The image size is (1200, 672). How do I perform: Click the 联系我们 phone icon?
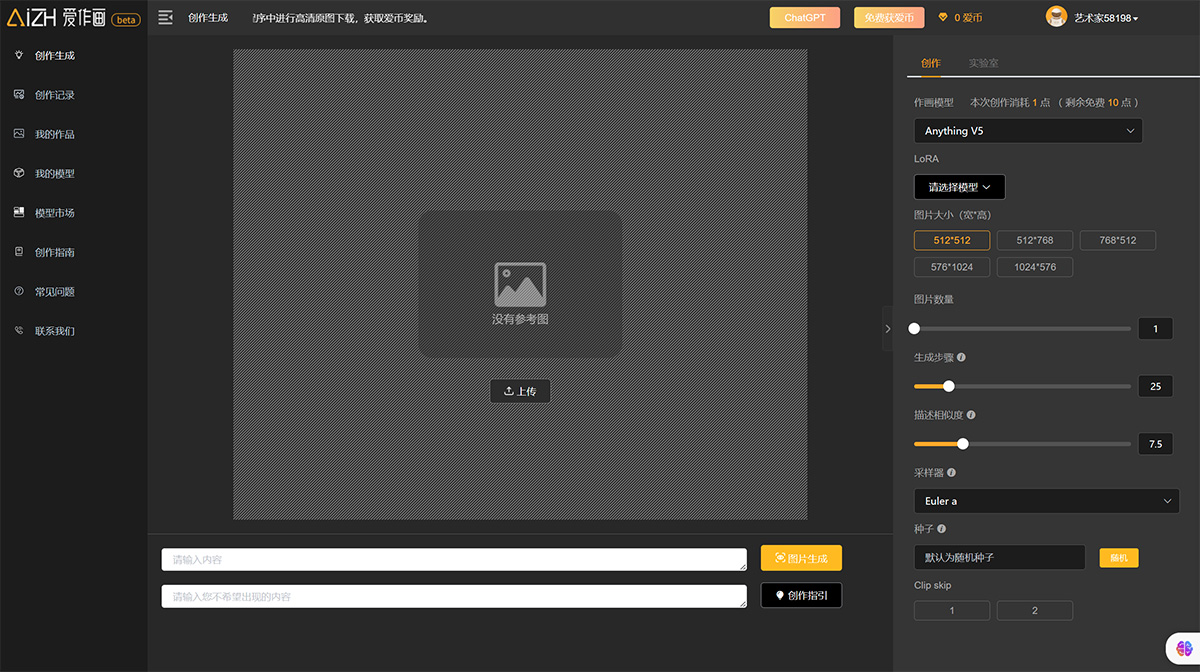[x=18, y=331]
